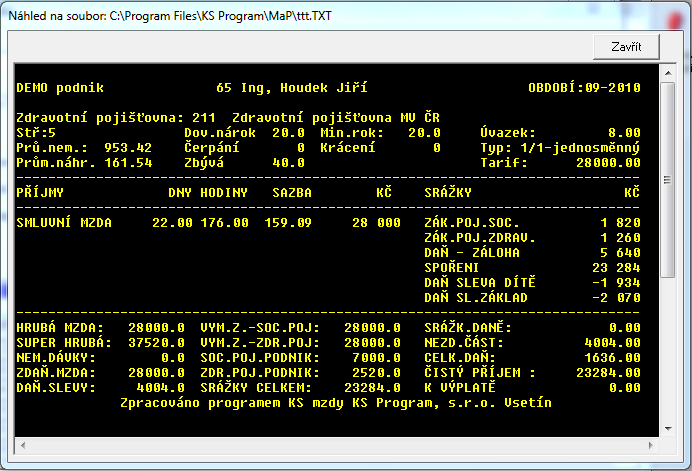Image resolution: width=692 pixels, height=471 pixels.
Task: Click the period 'OBDOBÍ:09-2010'
Action: [x=584, y=87]
